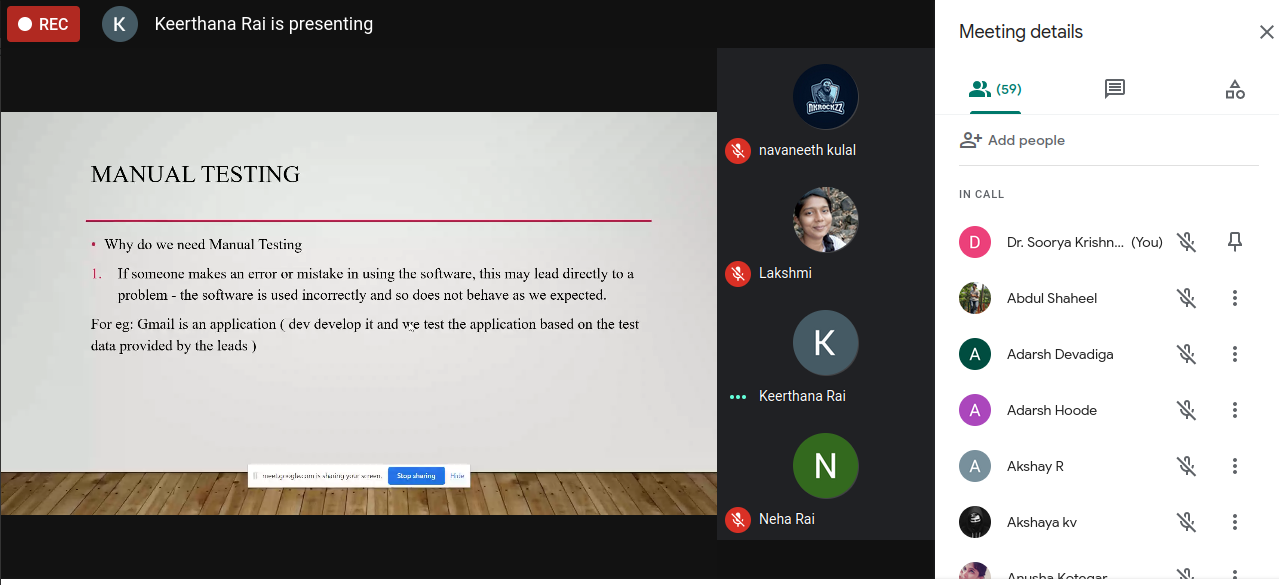Click Add people to invite participants
1279x585 pixels.
(1012, 140)
